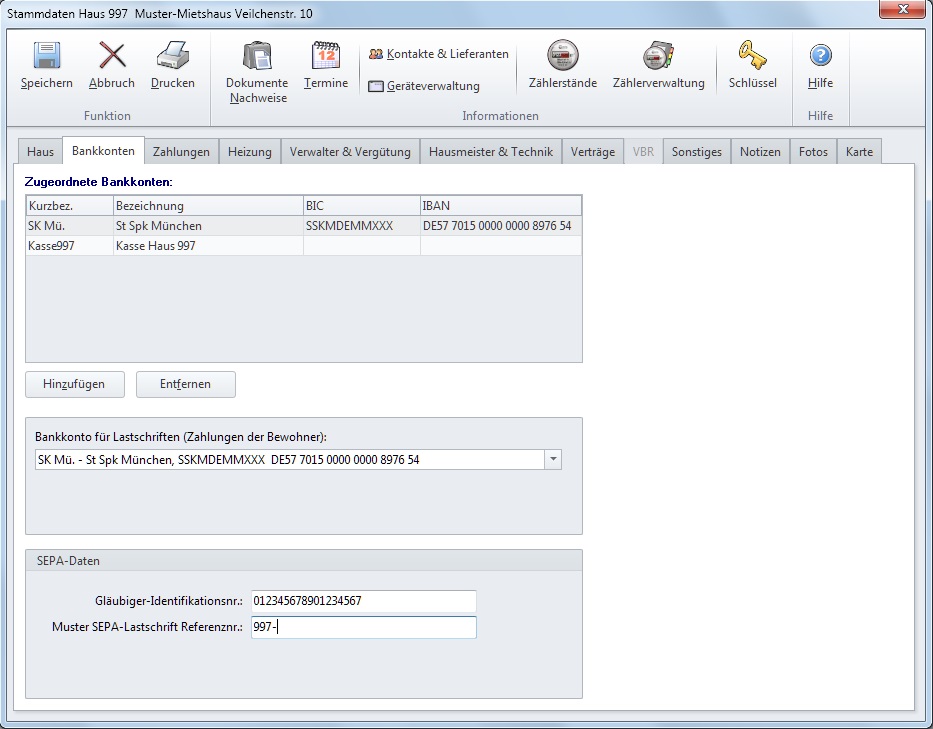Screen dimensions: 933x729
Task: Select the Kasse997 row
Action: 303,246
